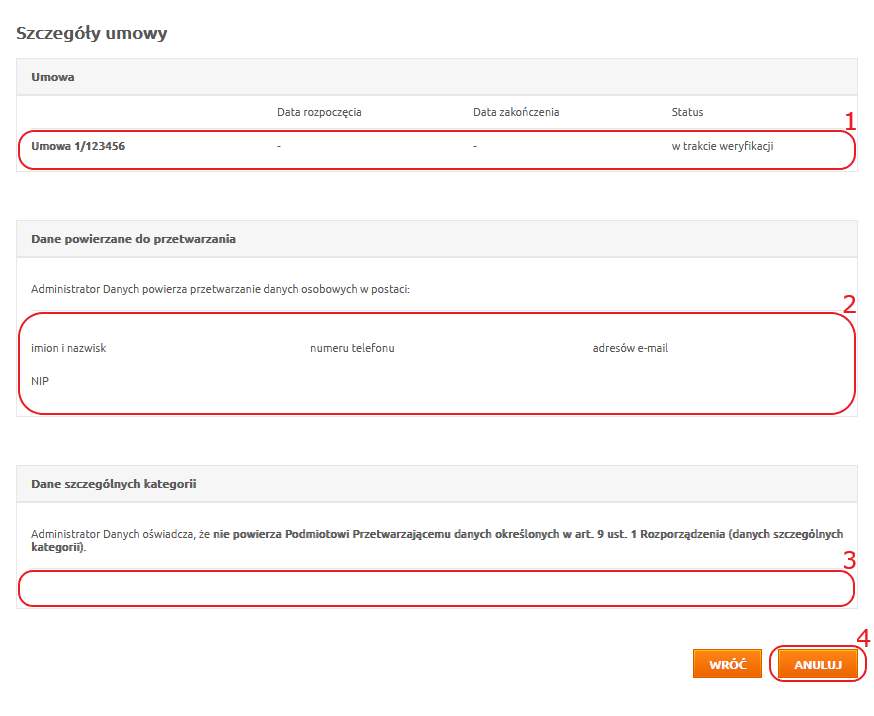
Task: Click the 'imion i nazwisk' data item
Action: click(69, 348)
